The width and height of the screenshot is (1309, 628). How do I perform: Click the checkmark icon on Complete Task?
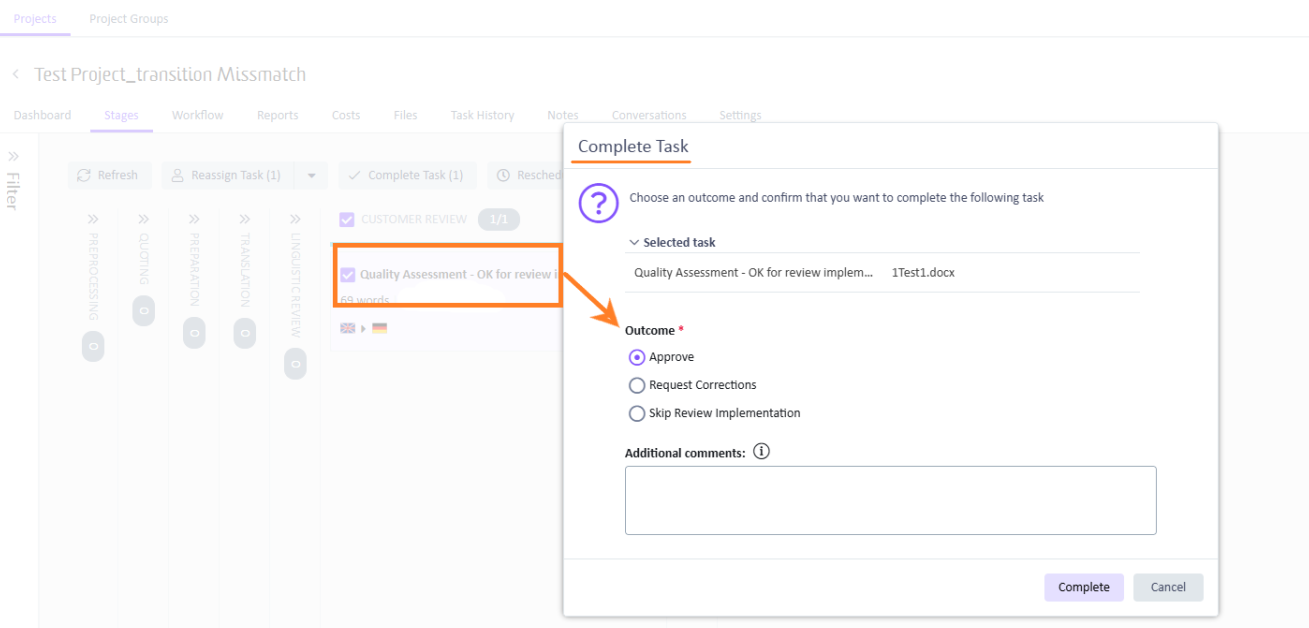tap(355, 175)
